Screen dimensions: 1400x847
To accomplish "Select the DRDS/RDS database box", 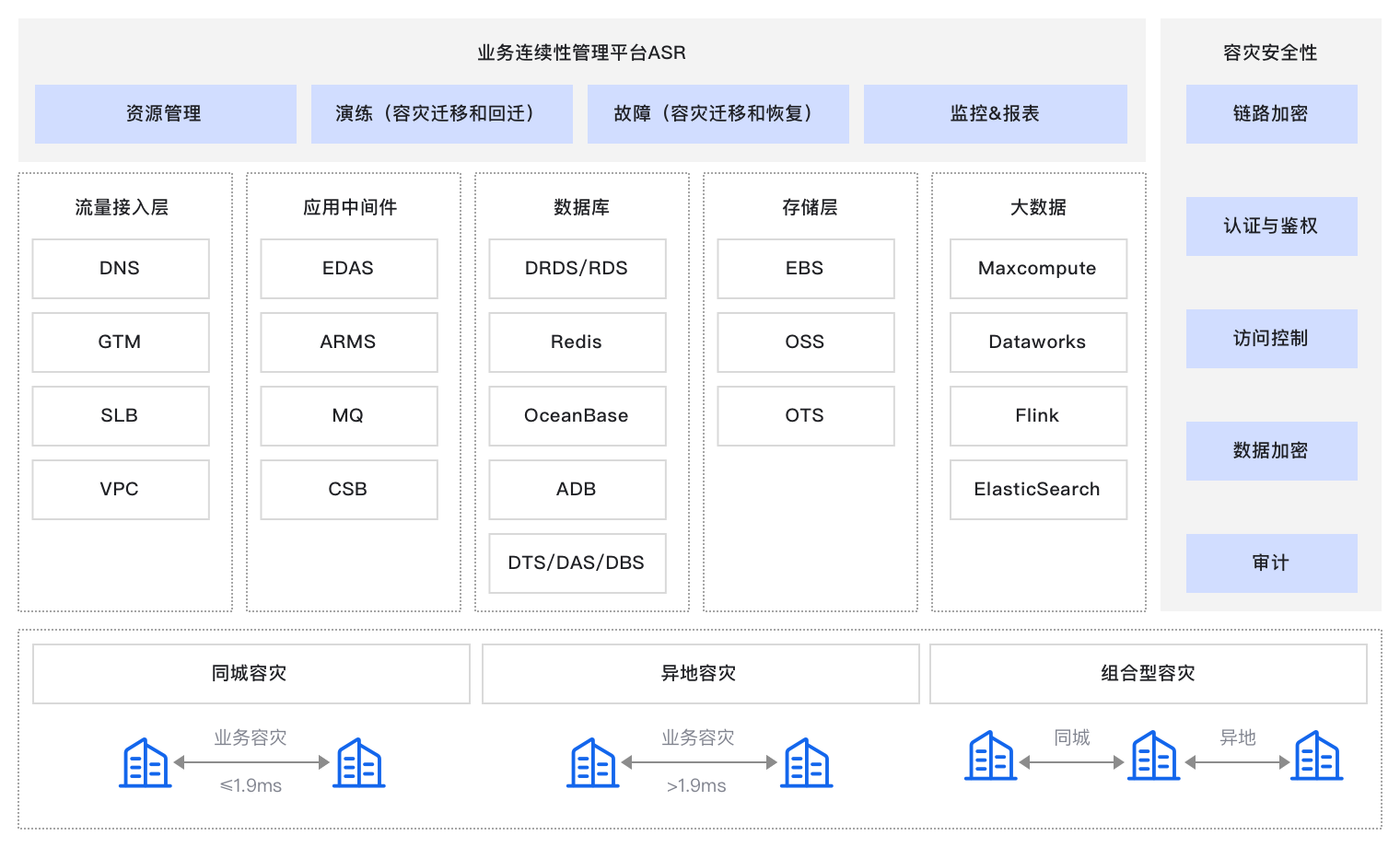I will click(x=577, y=269).
